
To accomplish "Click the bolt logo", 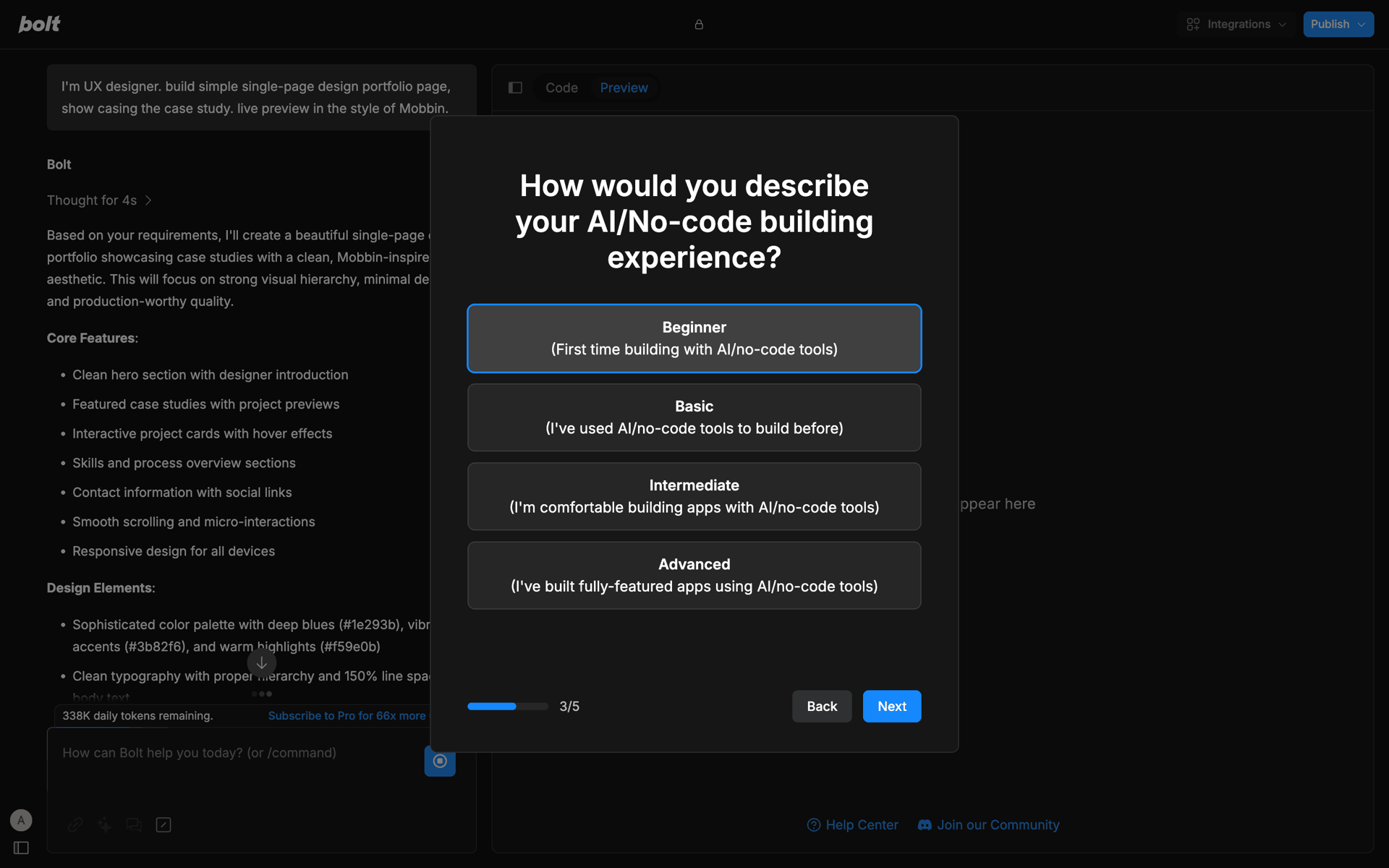I will tap(39, 24).
